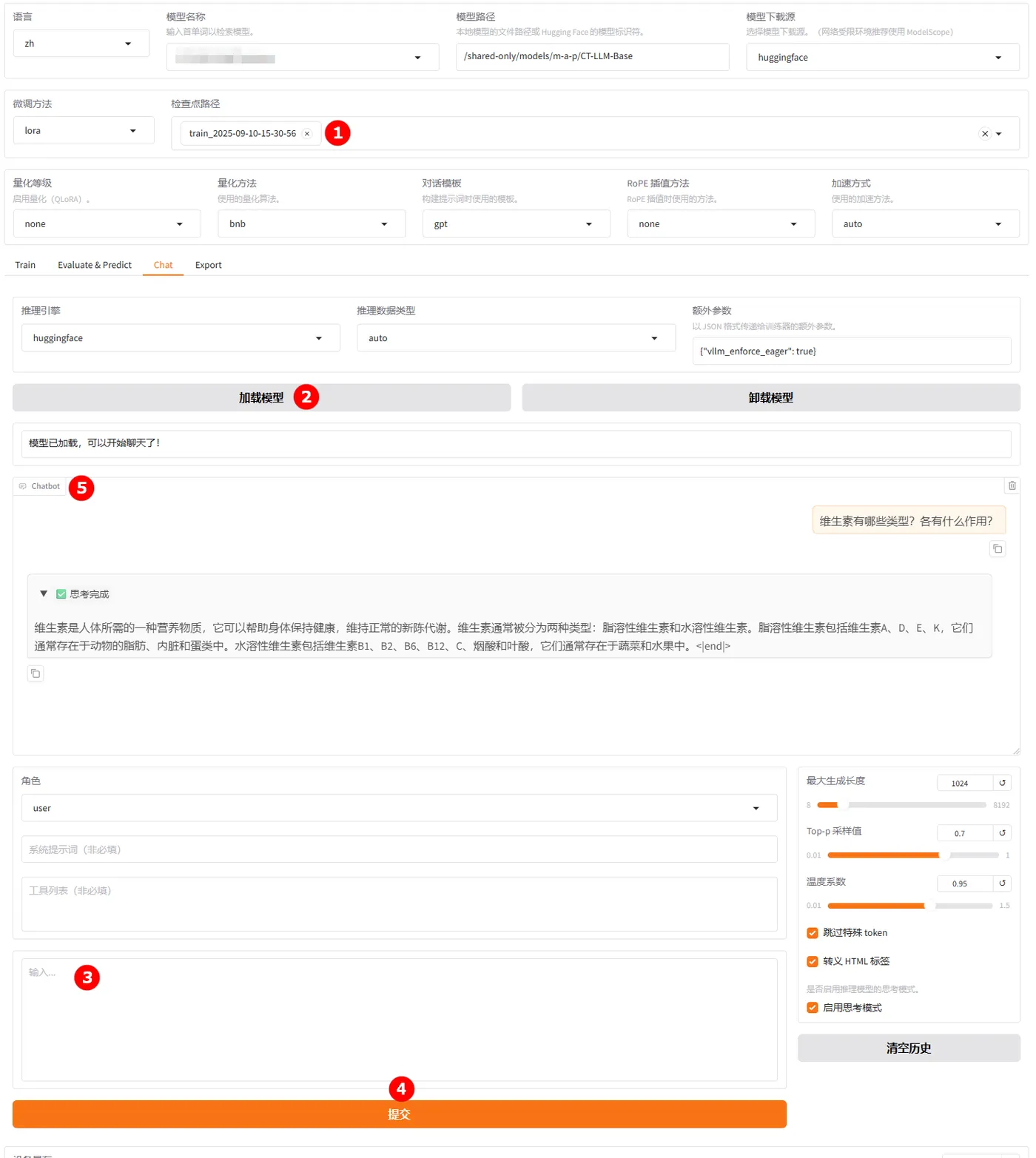Click the max length 1024 number box

coord(965,783)
